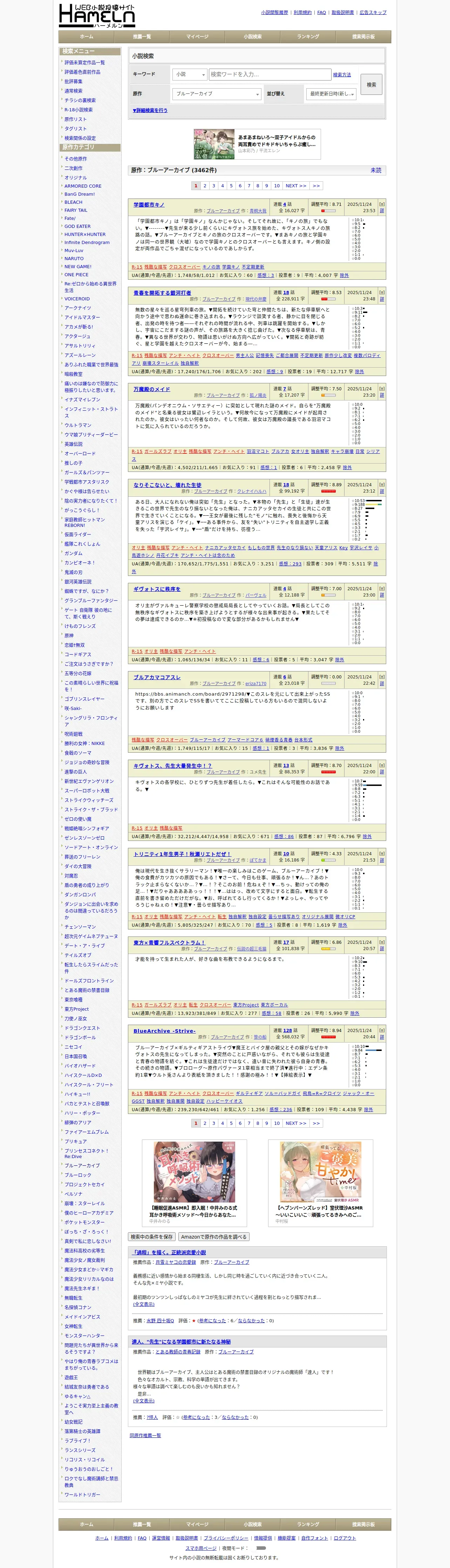The height and width of the screenshot is (1568, 450).
Task: Open the 詳 details link for 青春を開拓する銀河打者
Action: pos(382,299)
